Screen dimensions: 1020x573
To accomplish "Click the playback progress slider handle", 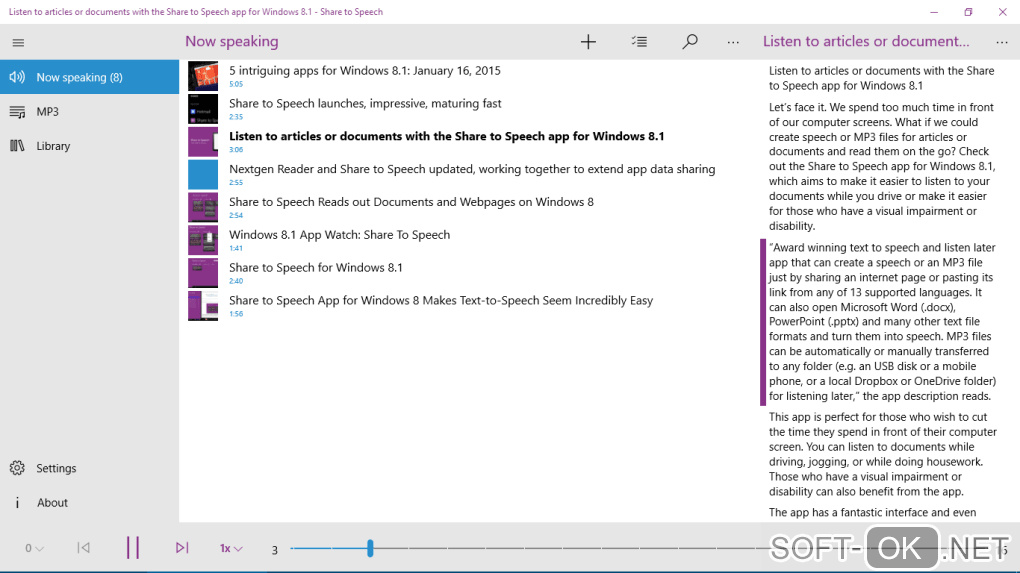I will pyautogui.click(x=370, y=548).
